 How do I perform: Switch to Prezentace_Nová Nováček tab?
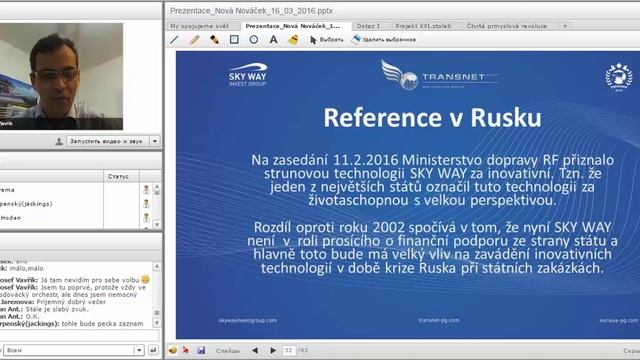pyautogui.click(x=292, y=26)
